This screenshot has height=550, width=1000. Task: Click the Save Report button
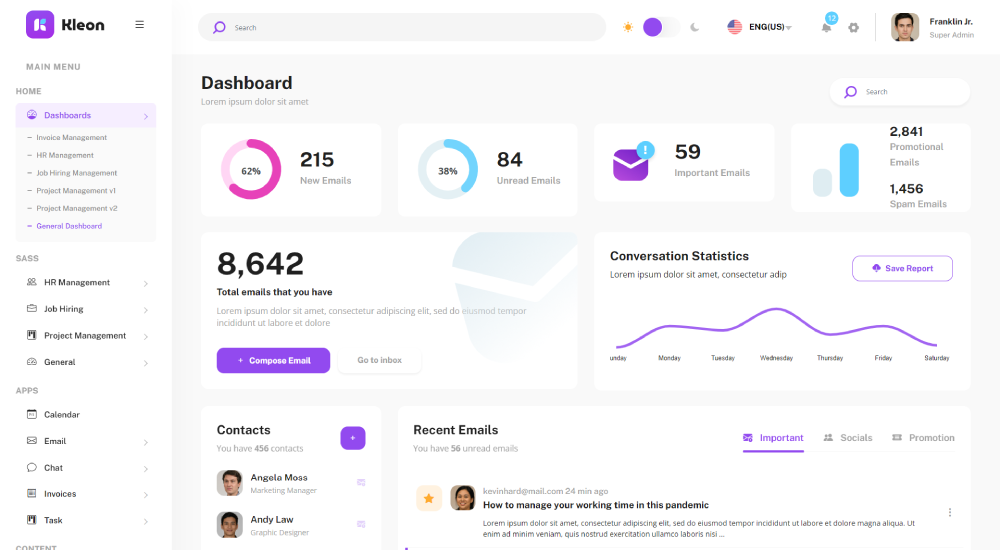tap(902, 268)
